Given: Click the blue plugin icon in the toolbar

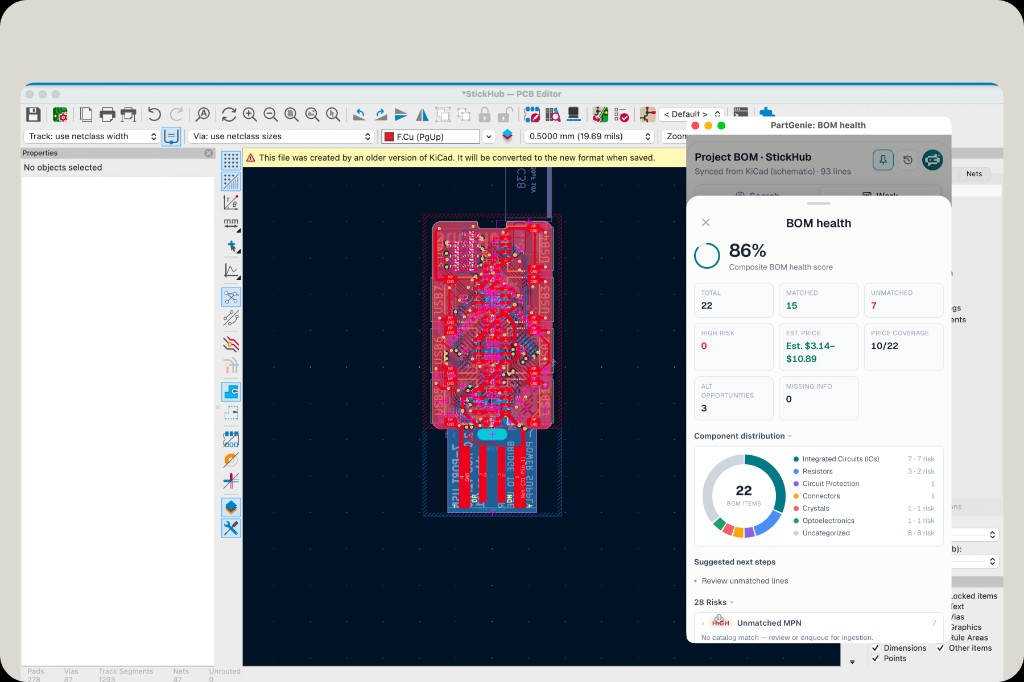Looking at the screenshot, I should click(x=767, y=112).
